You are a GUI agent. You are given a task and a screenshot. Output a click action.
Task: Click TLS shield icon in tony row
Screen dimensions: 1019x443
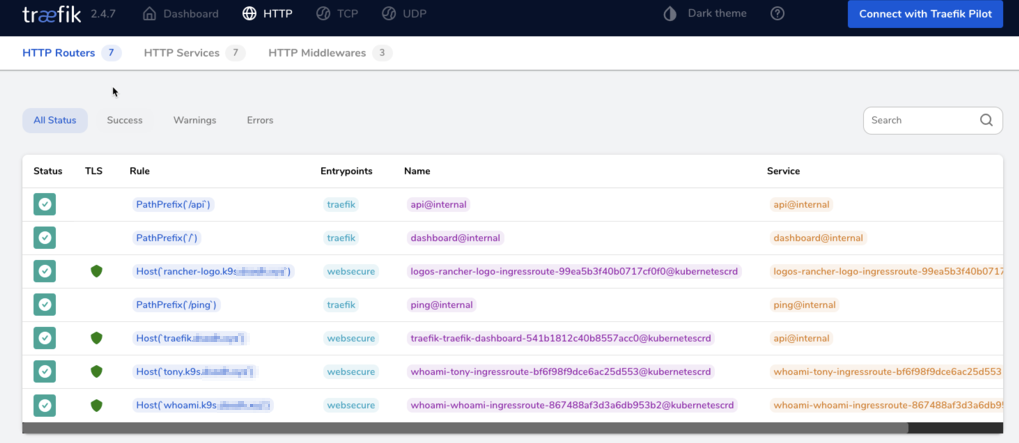96,372
